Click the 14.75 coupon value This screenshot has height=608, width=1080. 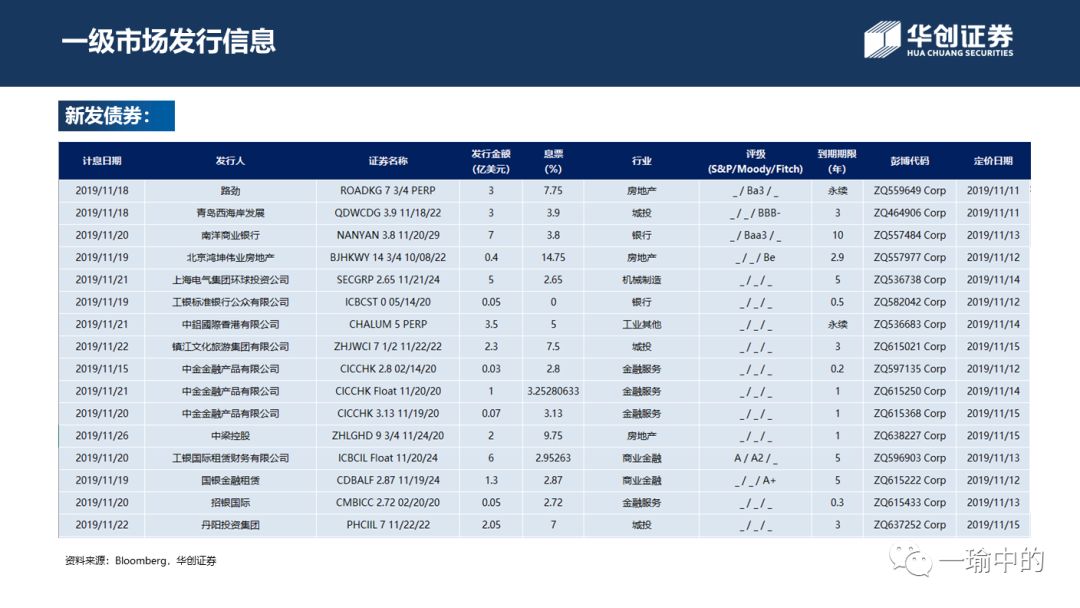click(553, 258)
